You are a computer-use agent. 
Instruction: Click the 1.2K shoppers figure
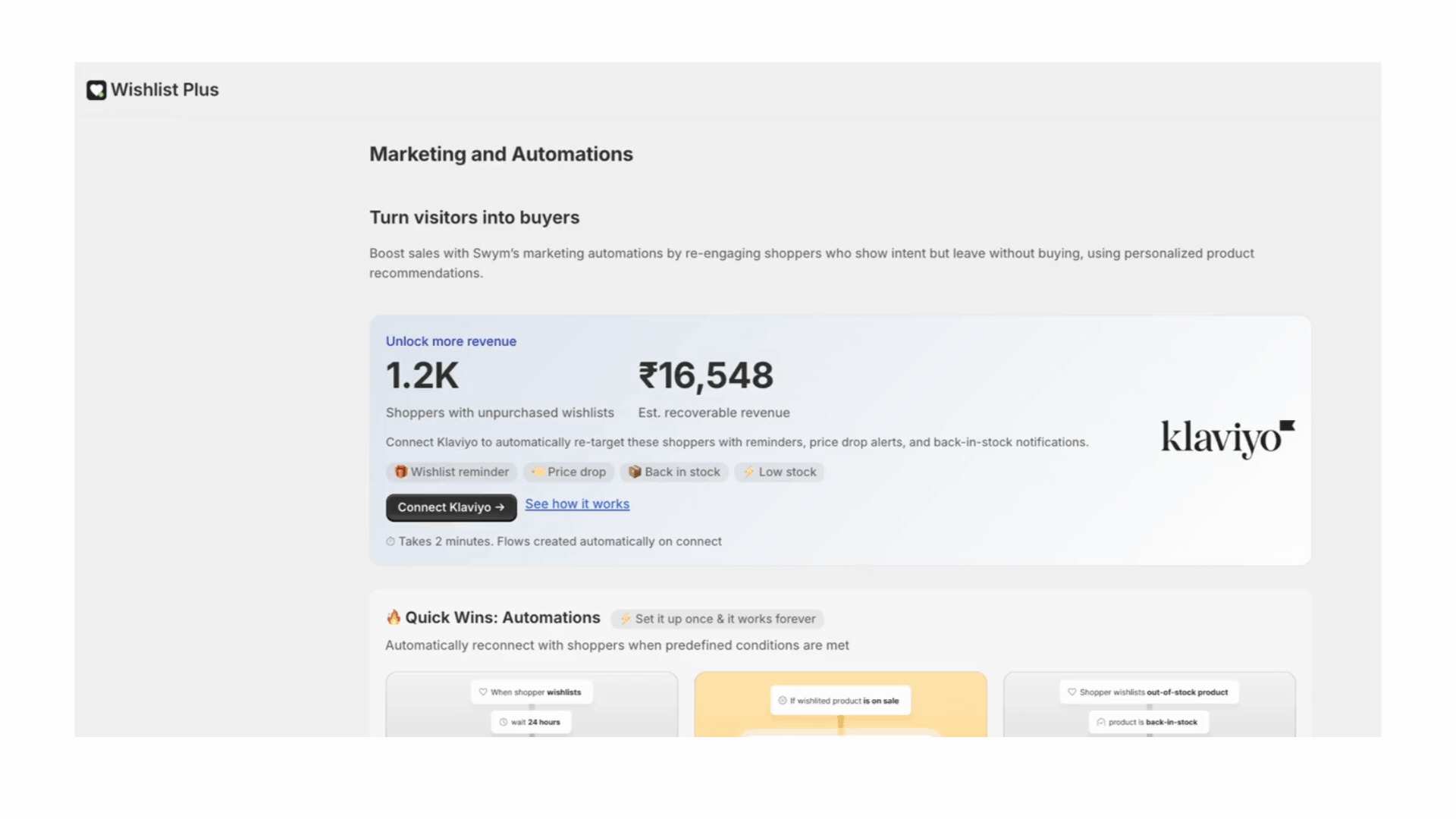pyautogui.click(x=422, y=375)
